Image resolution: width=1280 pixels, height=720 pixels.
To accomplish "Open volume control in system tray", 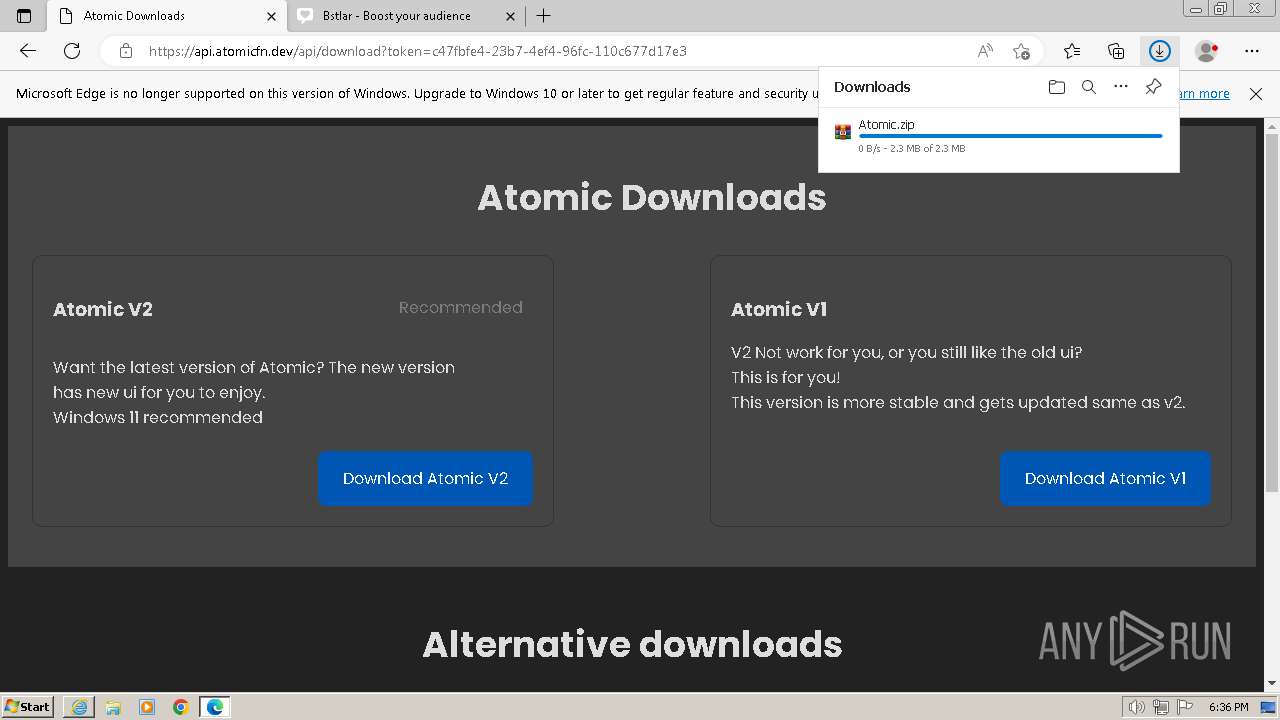I will tap(1136, 707).
